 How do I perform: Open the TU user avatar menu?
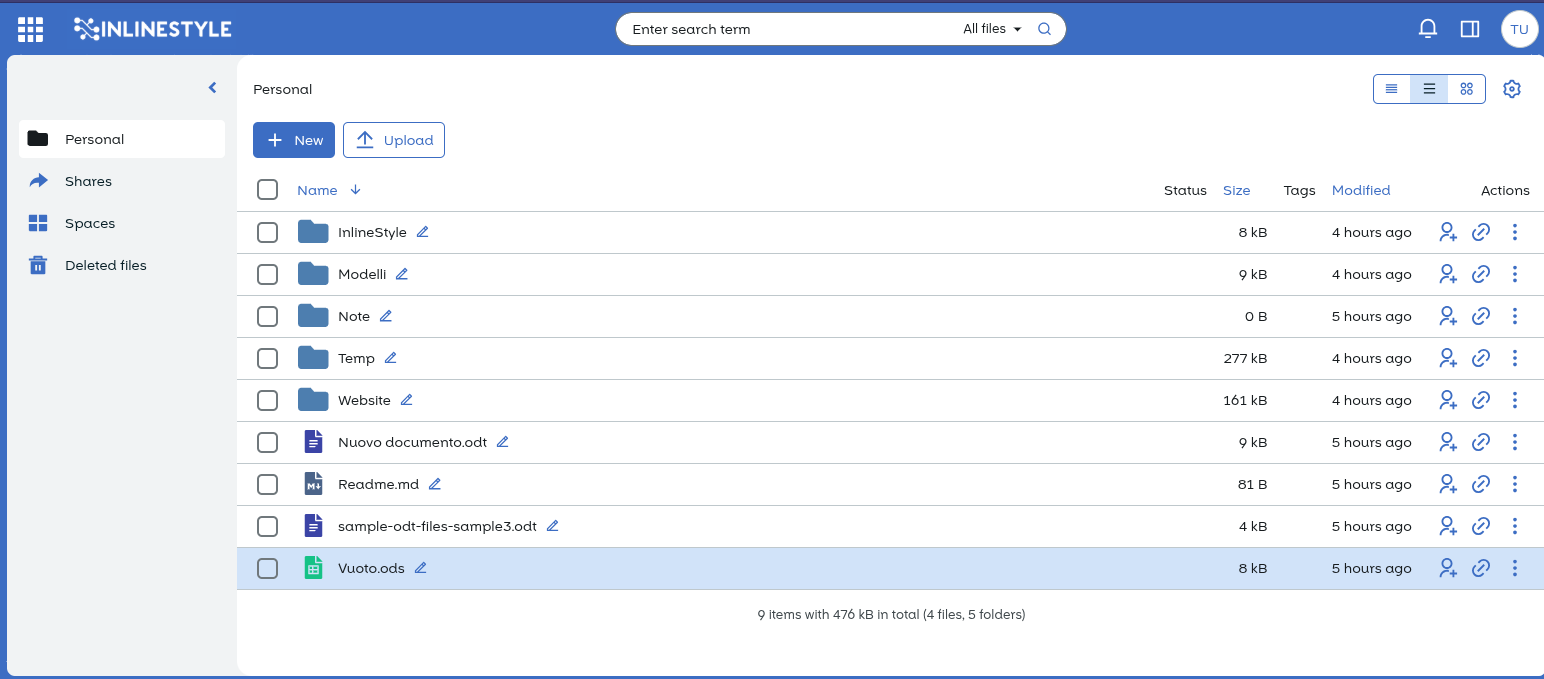[x=1519, y=29]
